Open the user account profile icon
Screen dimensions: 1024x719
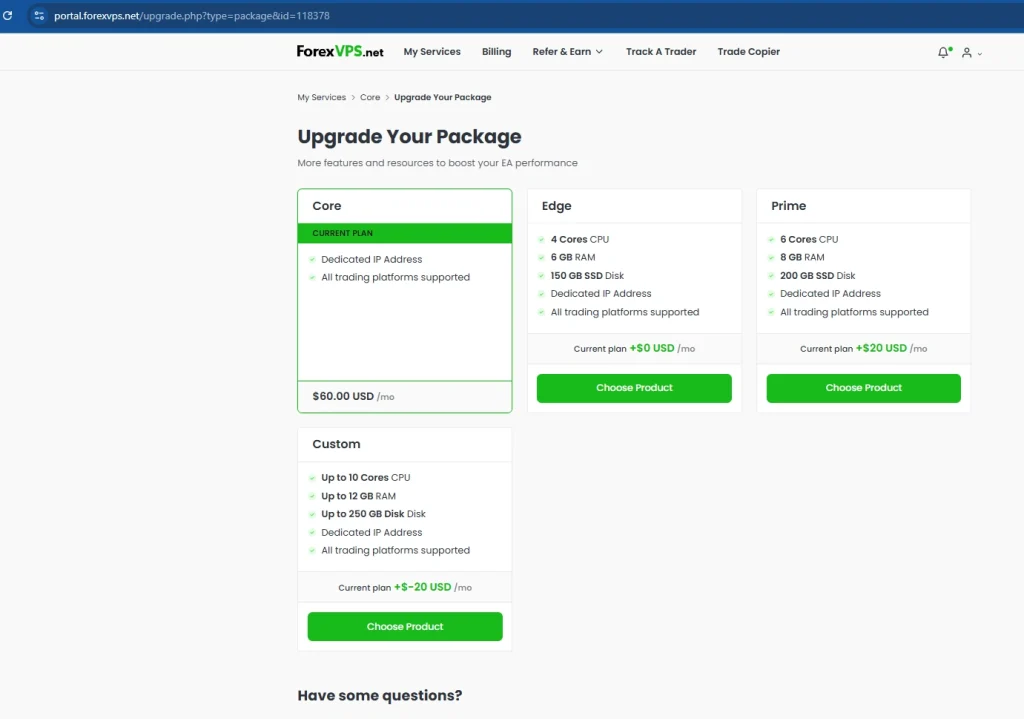click(x=967, y=53)
